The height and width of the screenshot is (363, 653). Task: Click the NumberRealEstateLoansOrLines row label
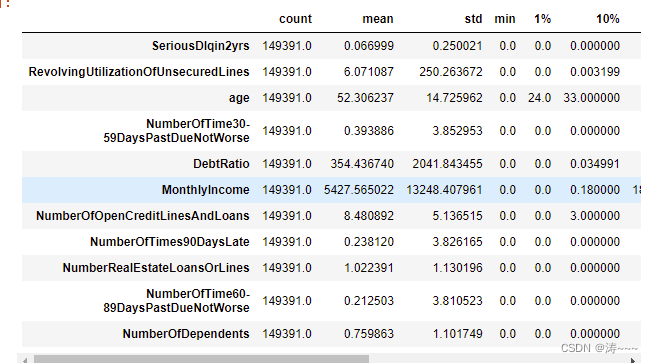156,268
